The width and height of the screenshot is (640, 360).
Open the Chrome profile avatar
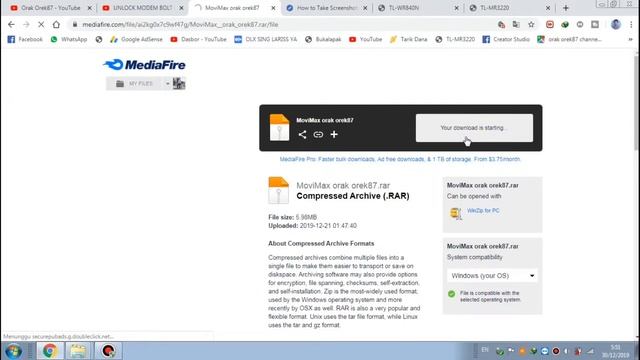coord(616,24)
